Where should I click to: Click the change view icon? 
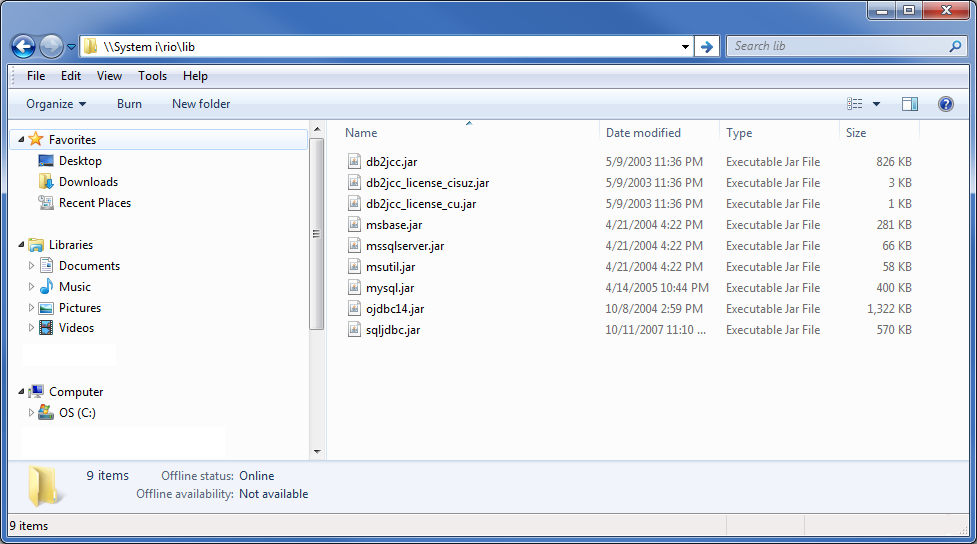pyautogui.click(x=855, y=104)
